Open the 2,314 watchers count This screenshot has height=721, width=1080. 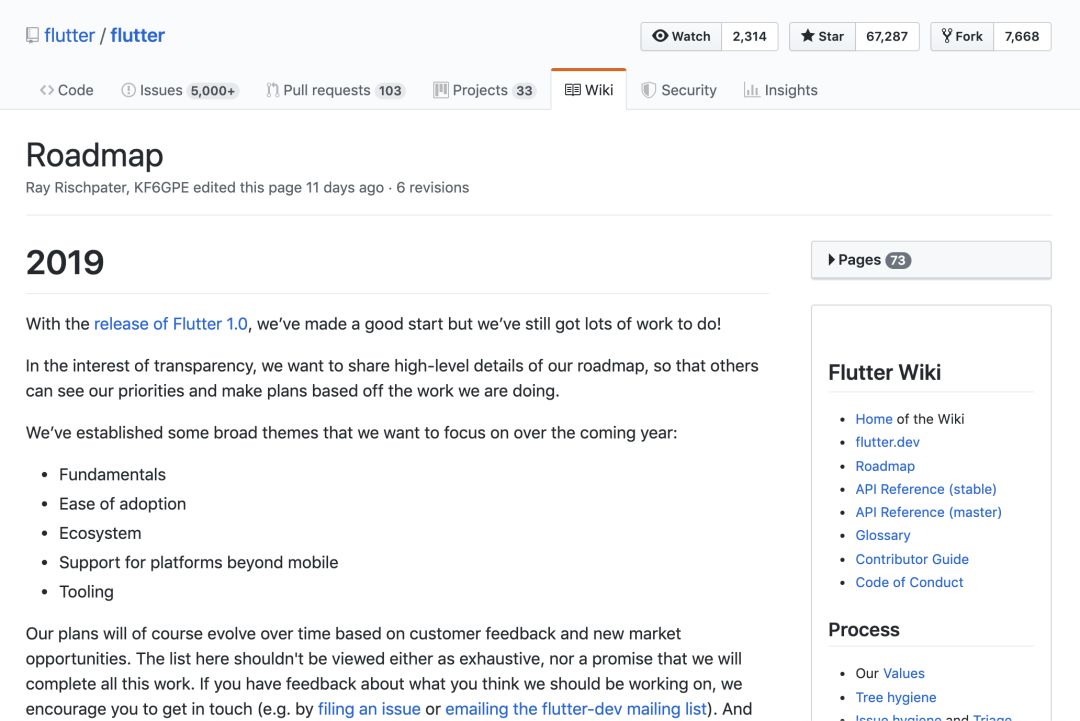point(749,36)
